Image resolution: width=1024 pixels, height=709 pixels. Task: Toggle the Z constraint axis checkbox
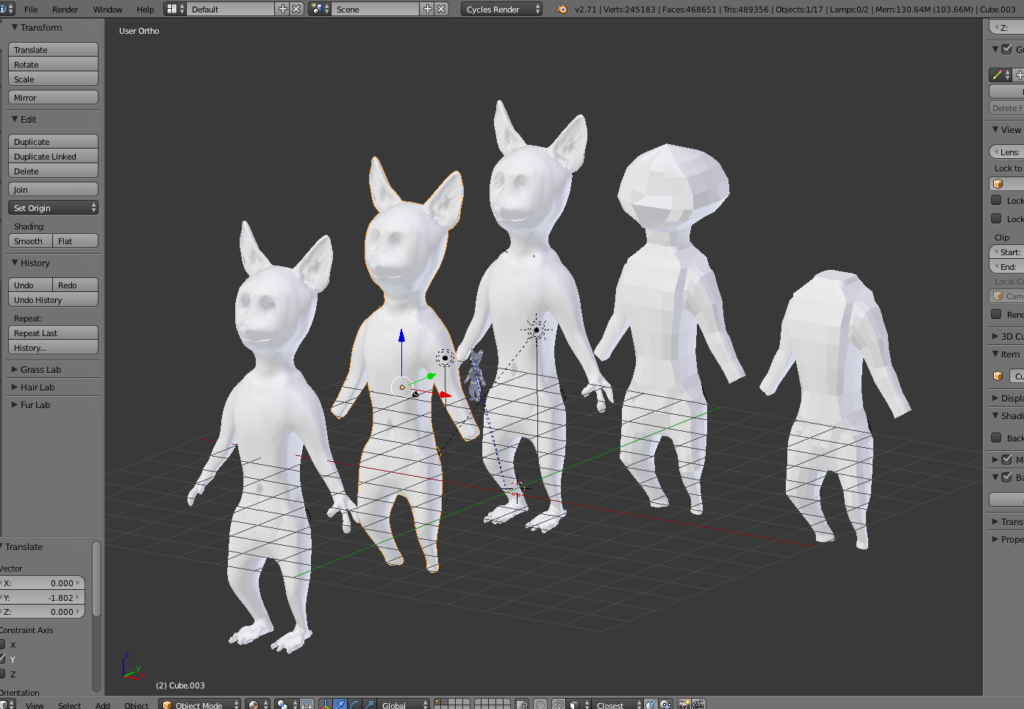(x=2, y=674)
